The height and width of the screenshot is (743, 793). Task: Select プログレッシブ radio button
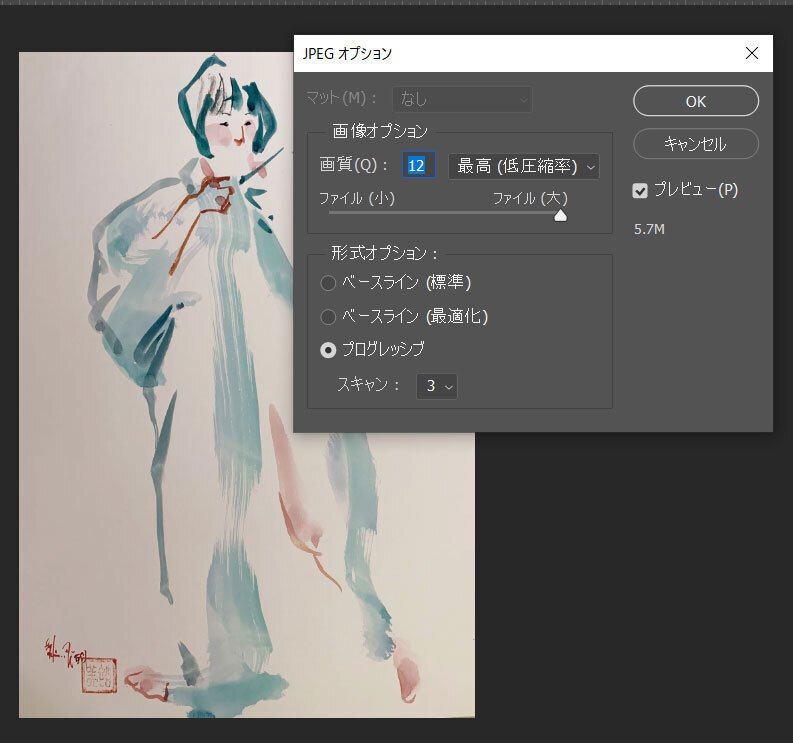328,350
